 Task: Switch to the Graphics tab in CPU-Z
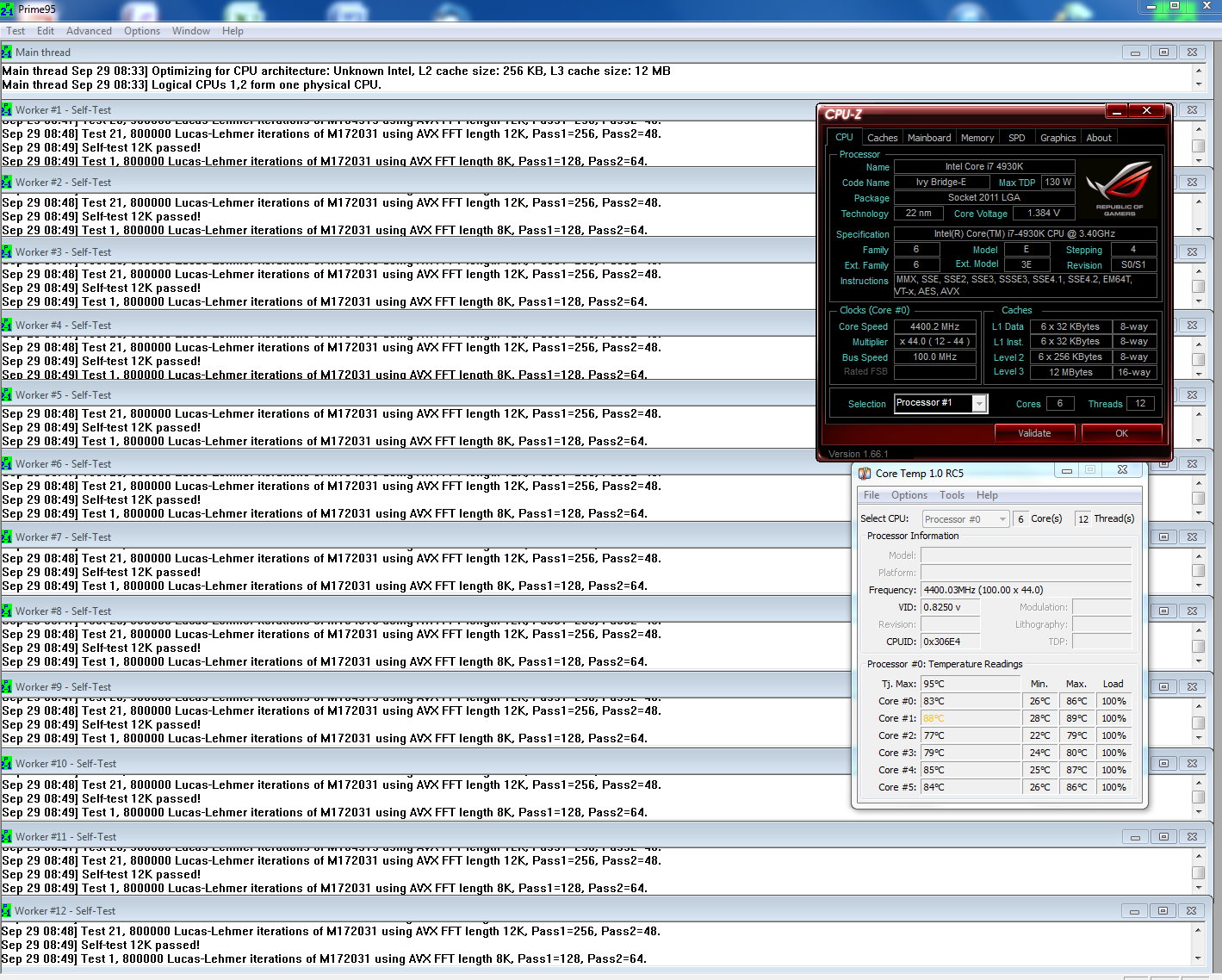(1058, 138)
